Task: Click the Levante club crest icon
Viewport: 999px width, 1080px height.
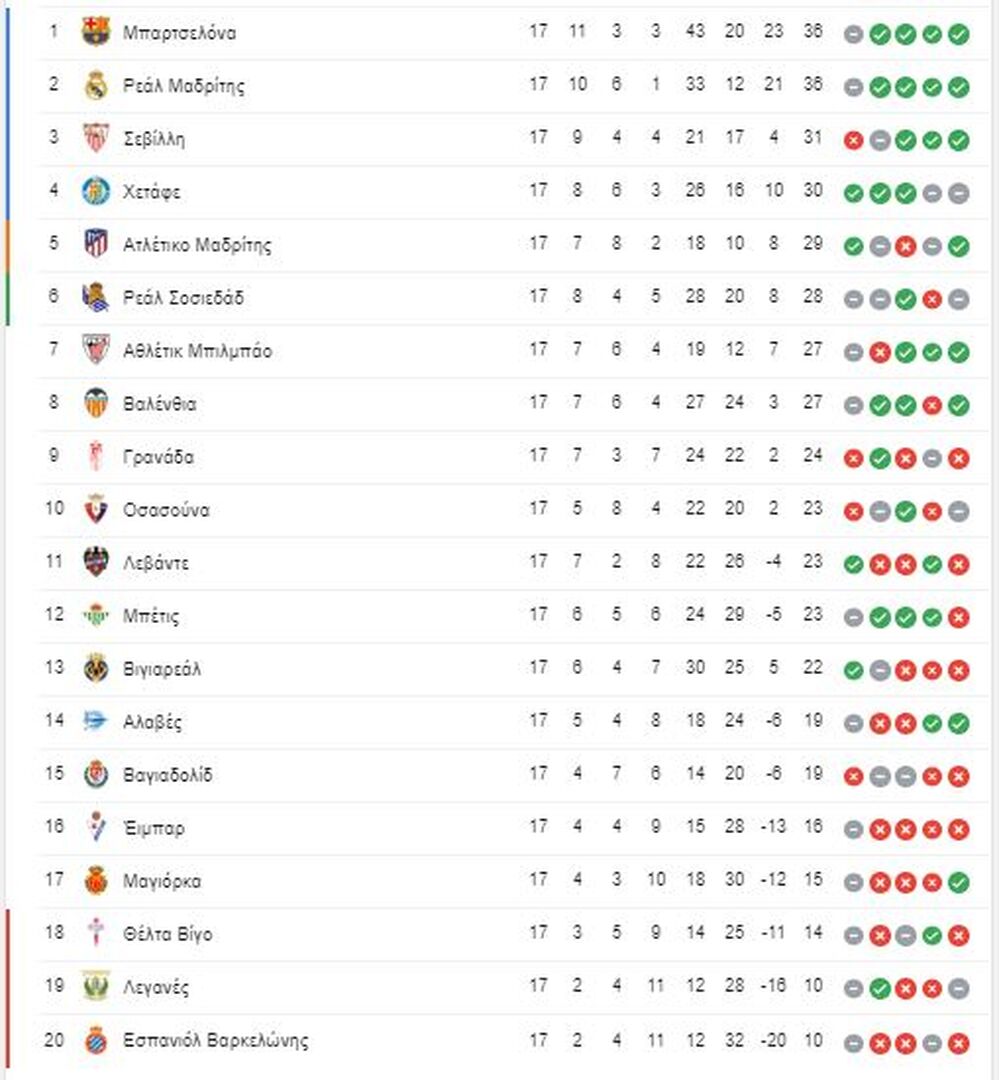Action: [96, 562]
